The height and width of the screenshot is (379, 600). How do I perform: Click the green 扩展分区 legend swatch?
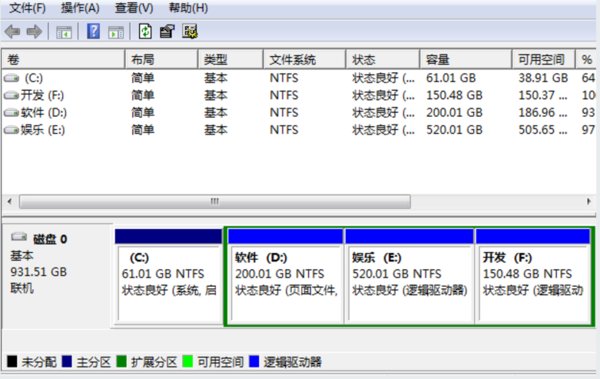click(x=121, y=361)
